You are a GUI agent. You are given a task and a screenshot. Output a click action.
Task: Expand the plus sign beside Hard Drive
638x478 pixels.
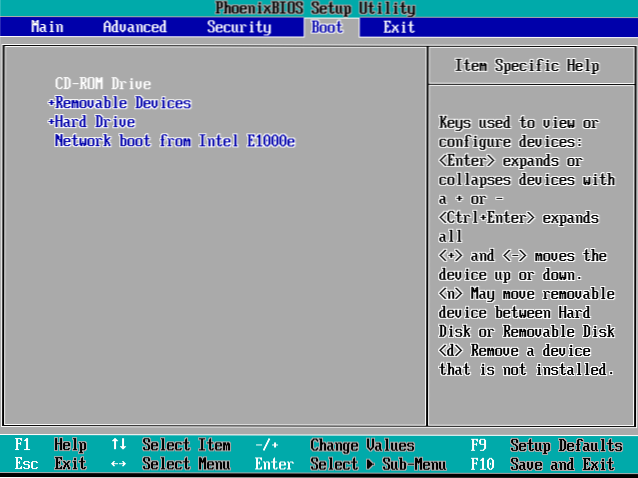[50, 122]
